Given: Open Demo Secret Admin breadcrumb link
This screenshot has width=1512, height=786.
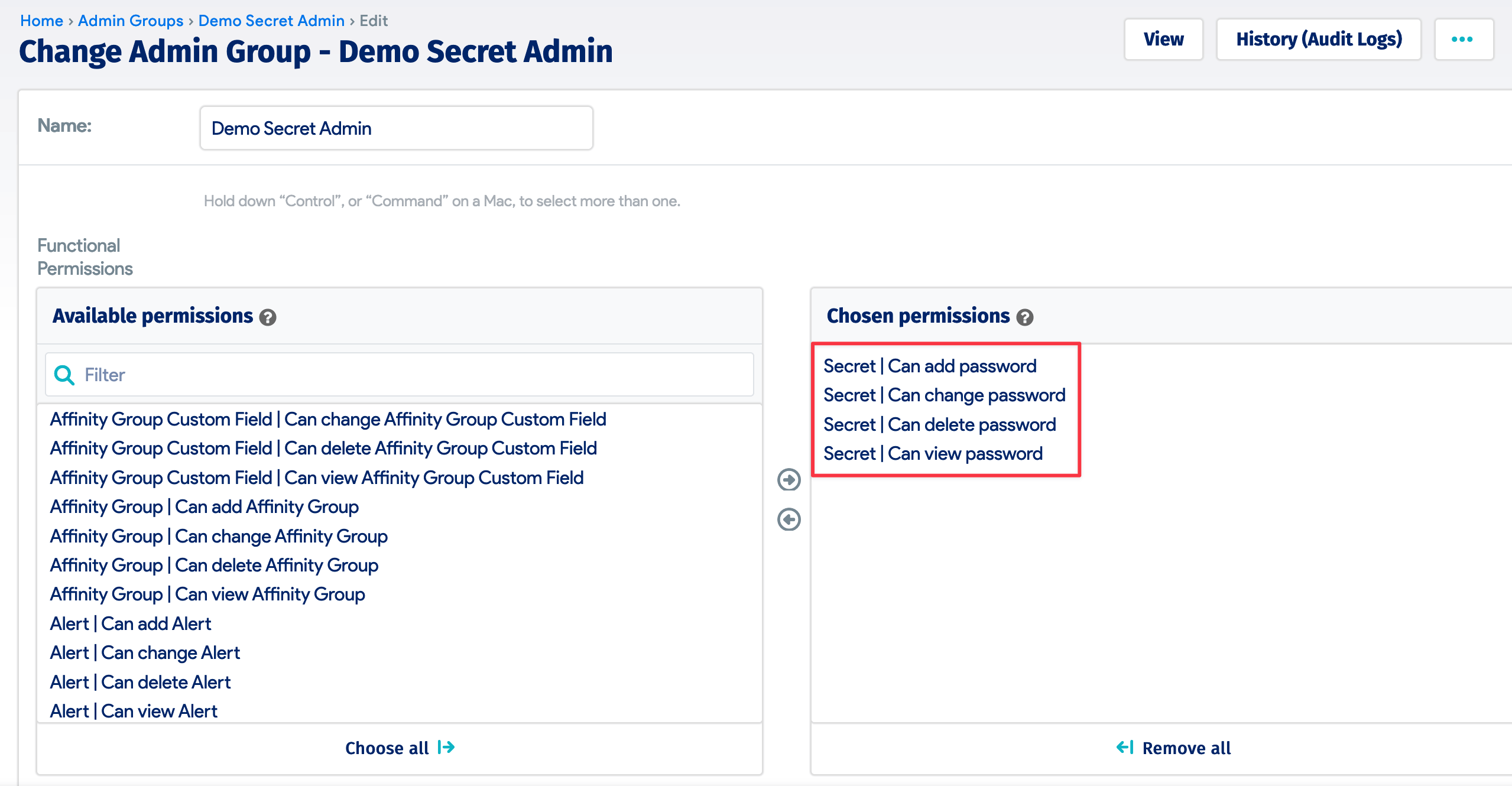Looking at the screenshot, I should tap(271, 21).
